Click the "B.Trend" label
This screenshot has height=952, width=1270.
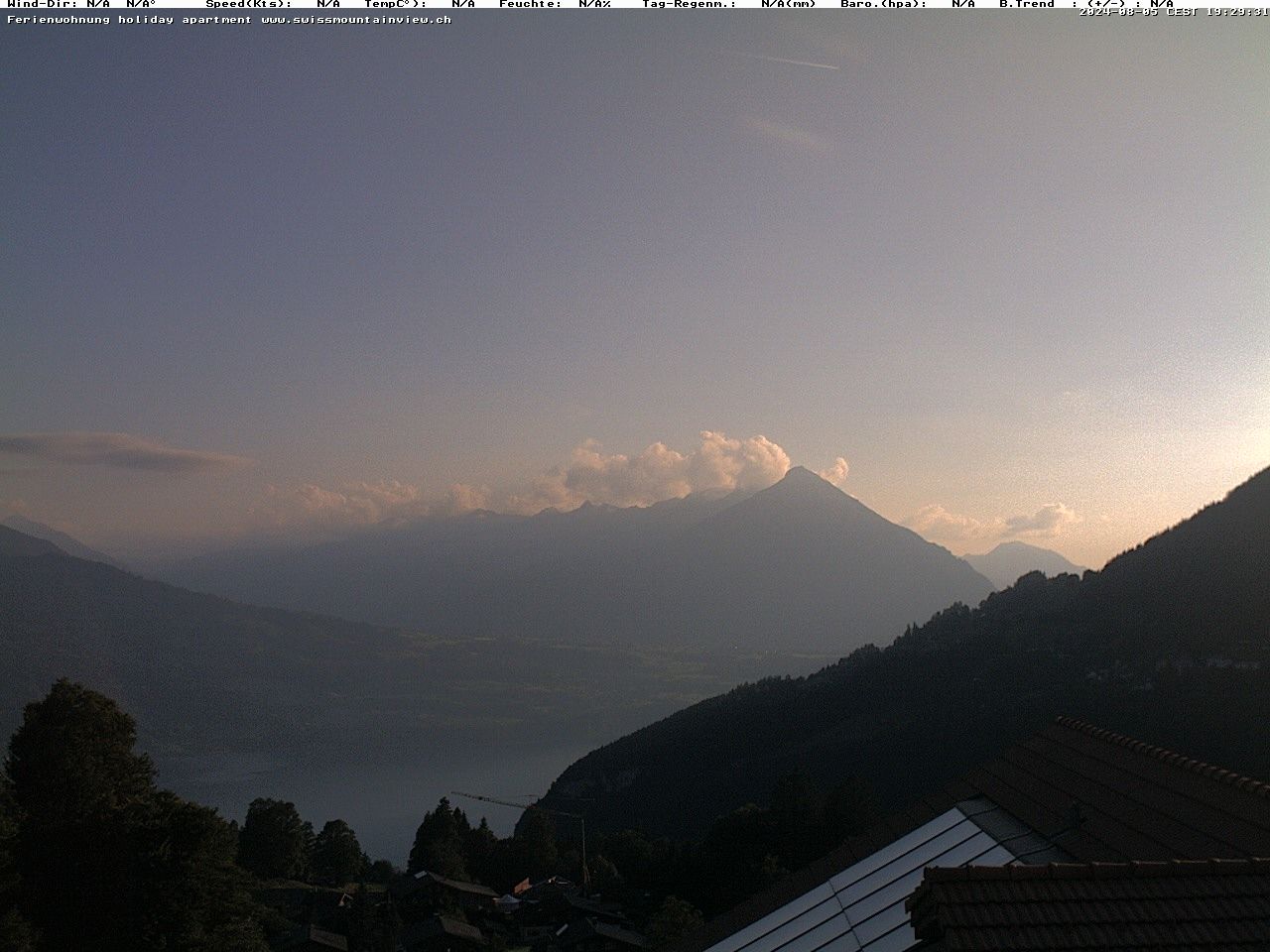[1027, 4]
